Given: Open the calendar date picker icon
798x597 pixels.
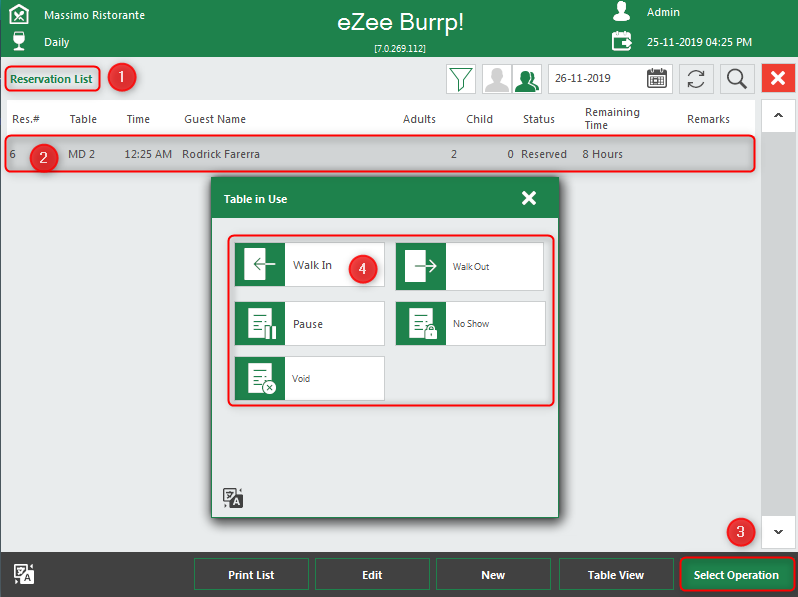Looking at the screenshot, I should coord(657,79).
